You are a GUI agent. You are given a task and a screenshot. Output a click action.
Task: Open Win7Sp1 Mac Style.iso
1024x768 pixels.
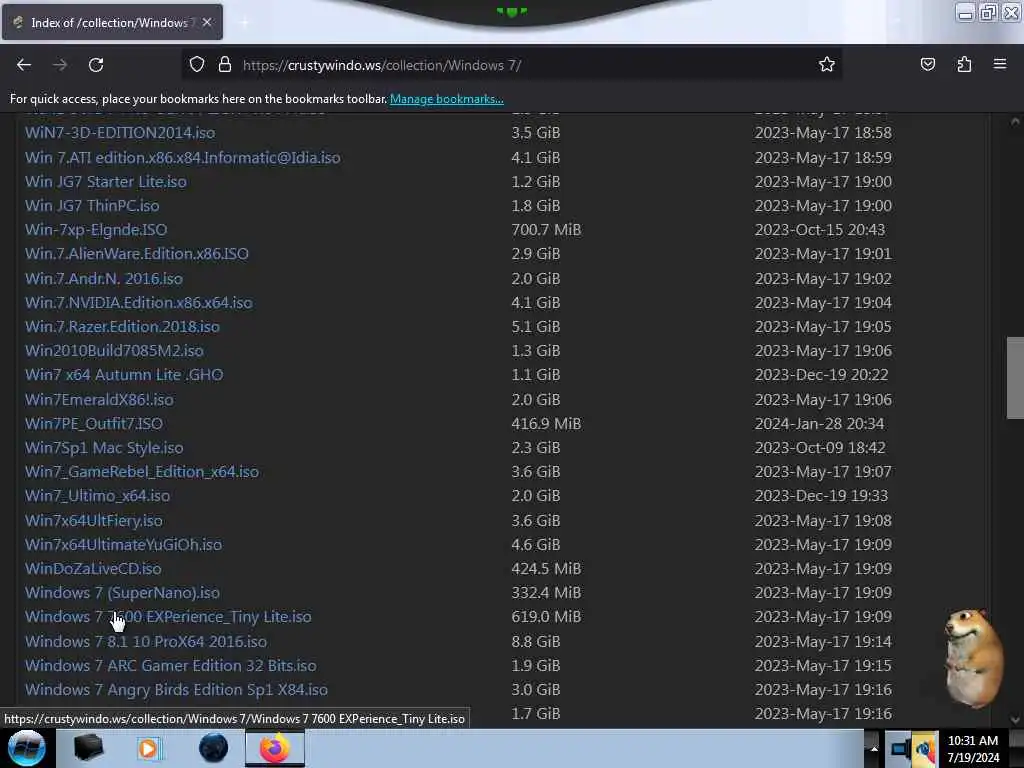(104, 448)
